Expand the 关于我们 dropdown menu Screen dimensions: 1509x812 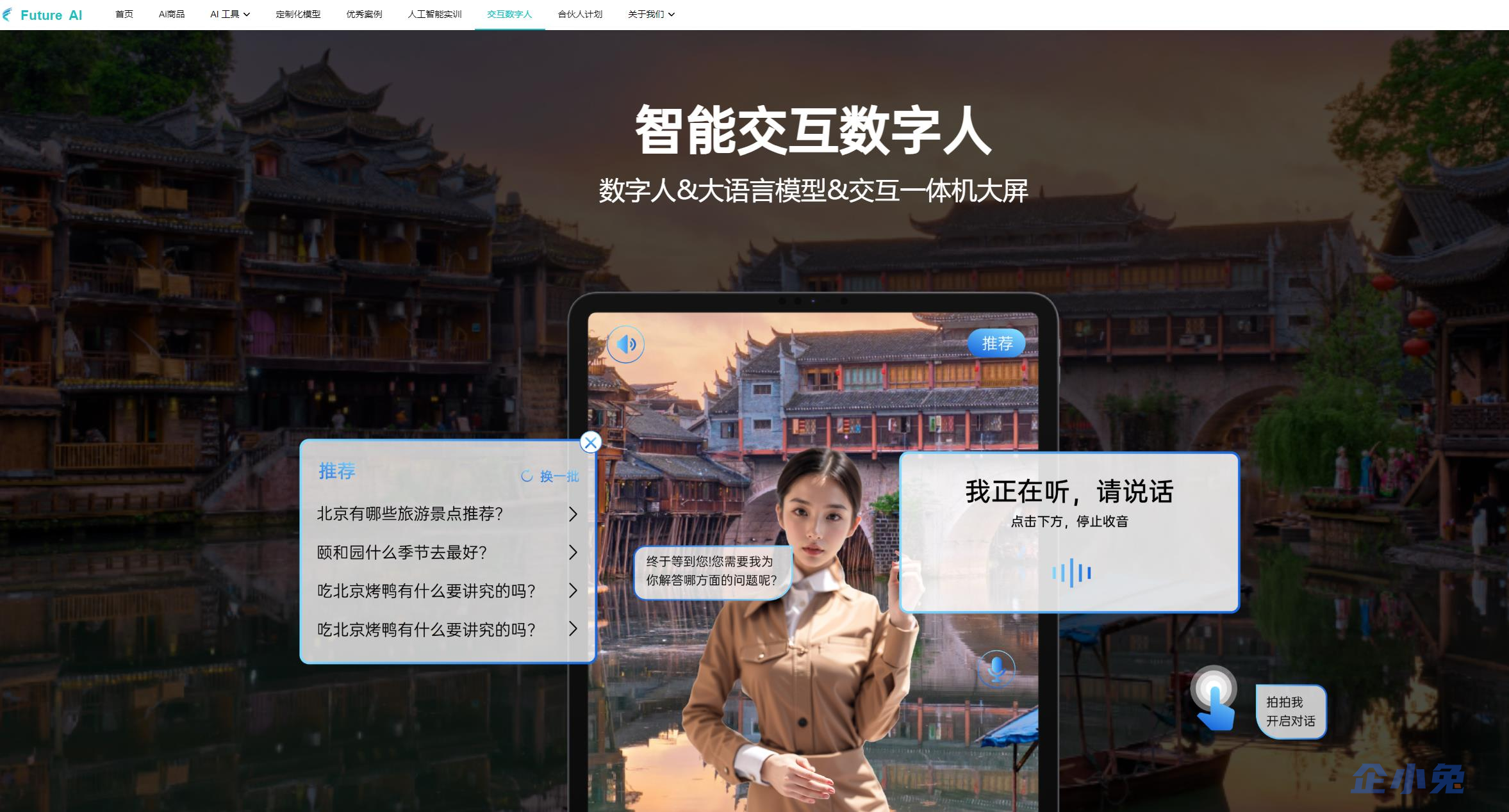[651, 14]
